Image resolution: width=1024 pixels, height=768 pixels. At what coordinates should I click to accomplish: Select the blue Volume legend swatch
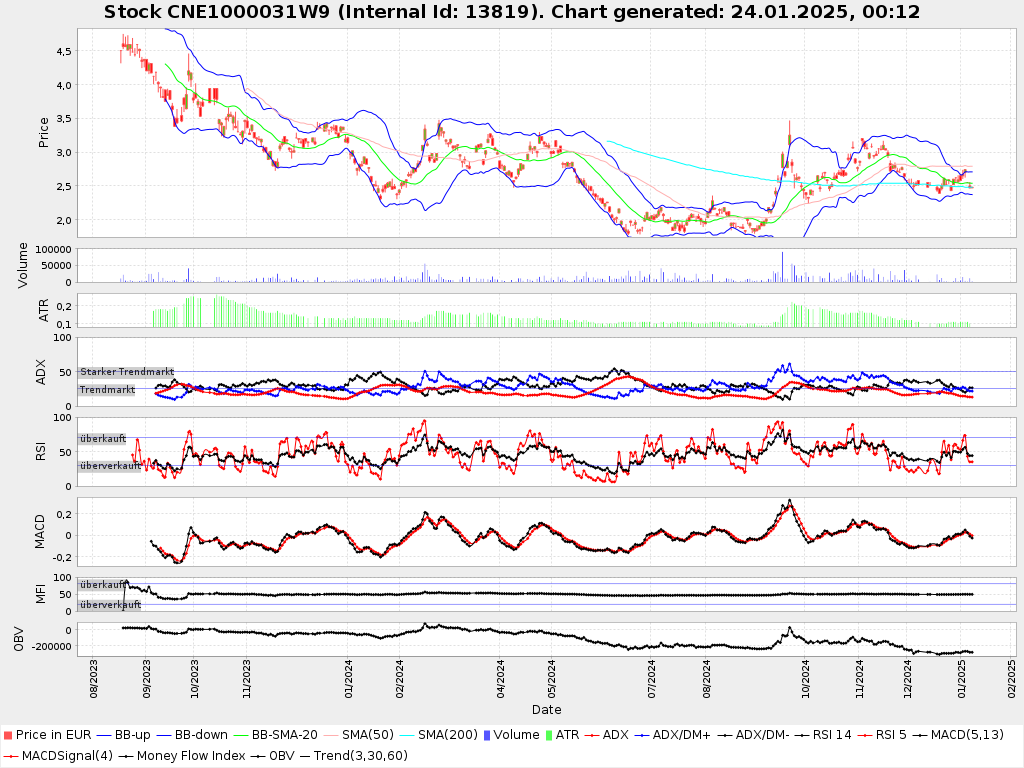(x=487, y=735)
